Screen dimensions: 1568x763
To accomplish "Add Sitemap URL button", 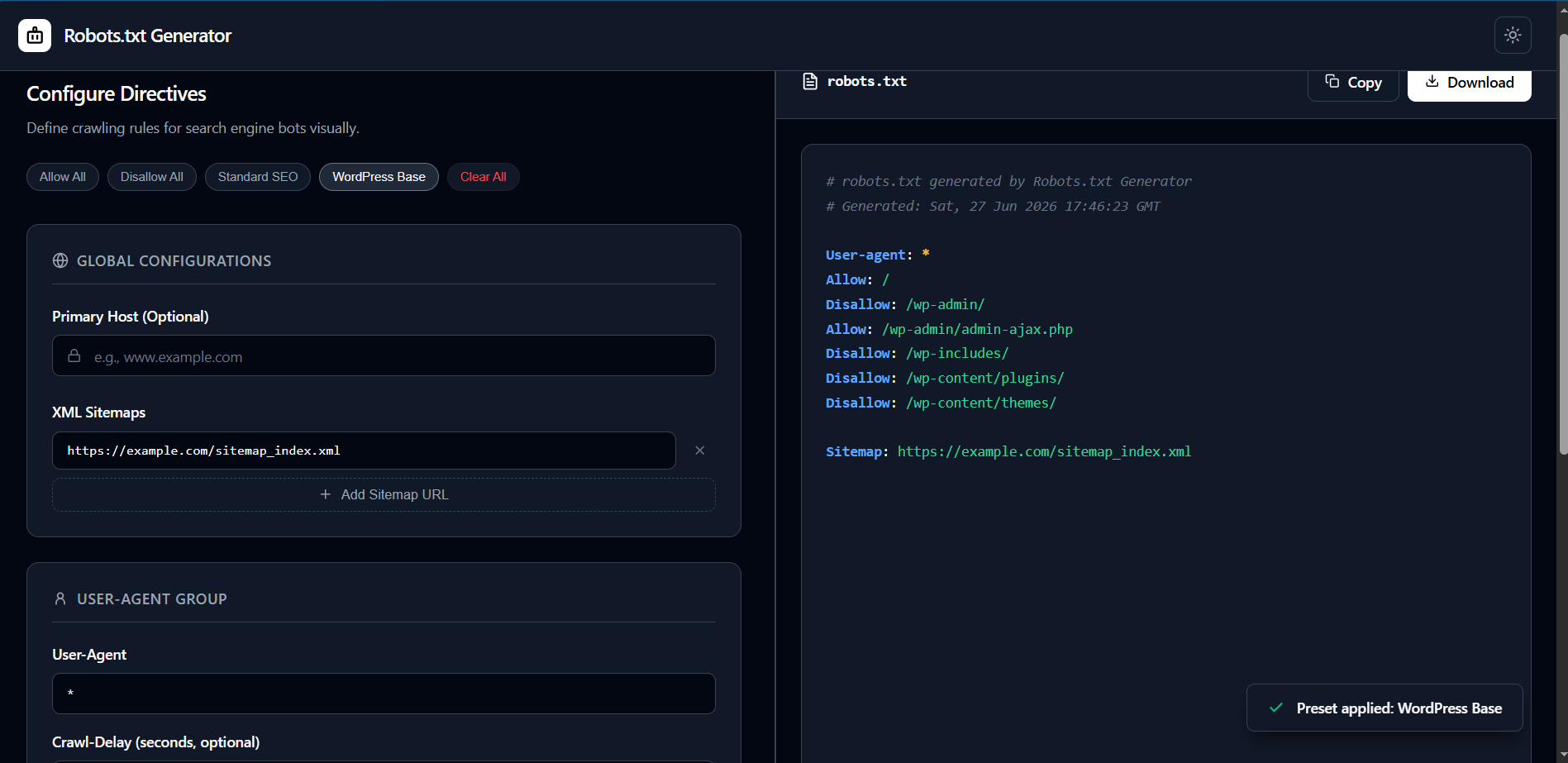I will pyautogui.click(x=384, y=494).
